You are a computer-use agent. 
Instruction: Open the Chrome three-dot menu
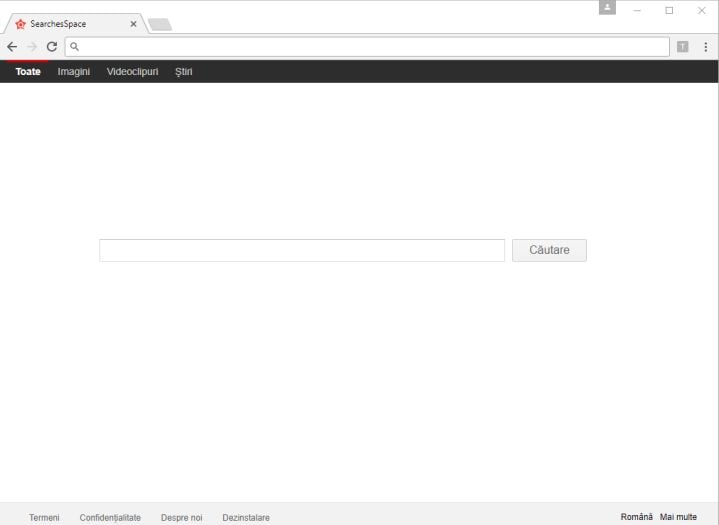[x=706, y=47]
